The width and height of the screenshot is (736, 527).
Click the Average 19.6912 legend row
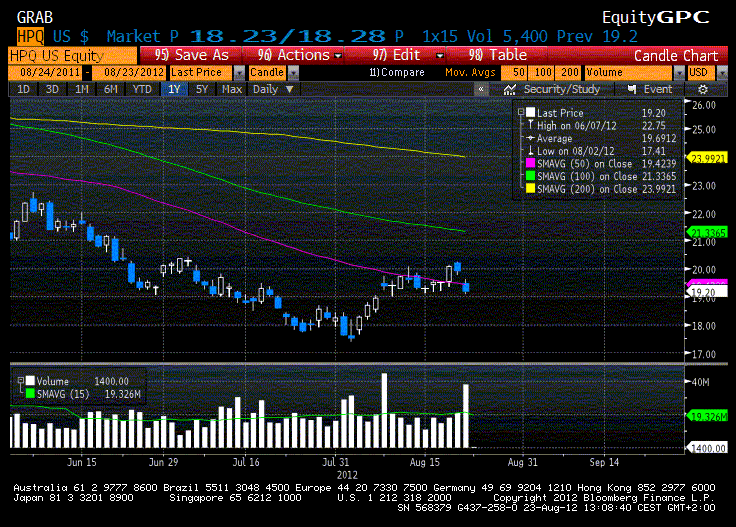(603, 138)
